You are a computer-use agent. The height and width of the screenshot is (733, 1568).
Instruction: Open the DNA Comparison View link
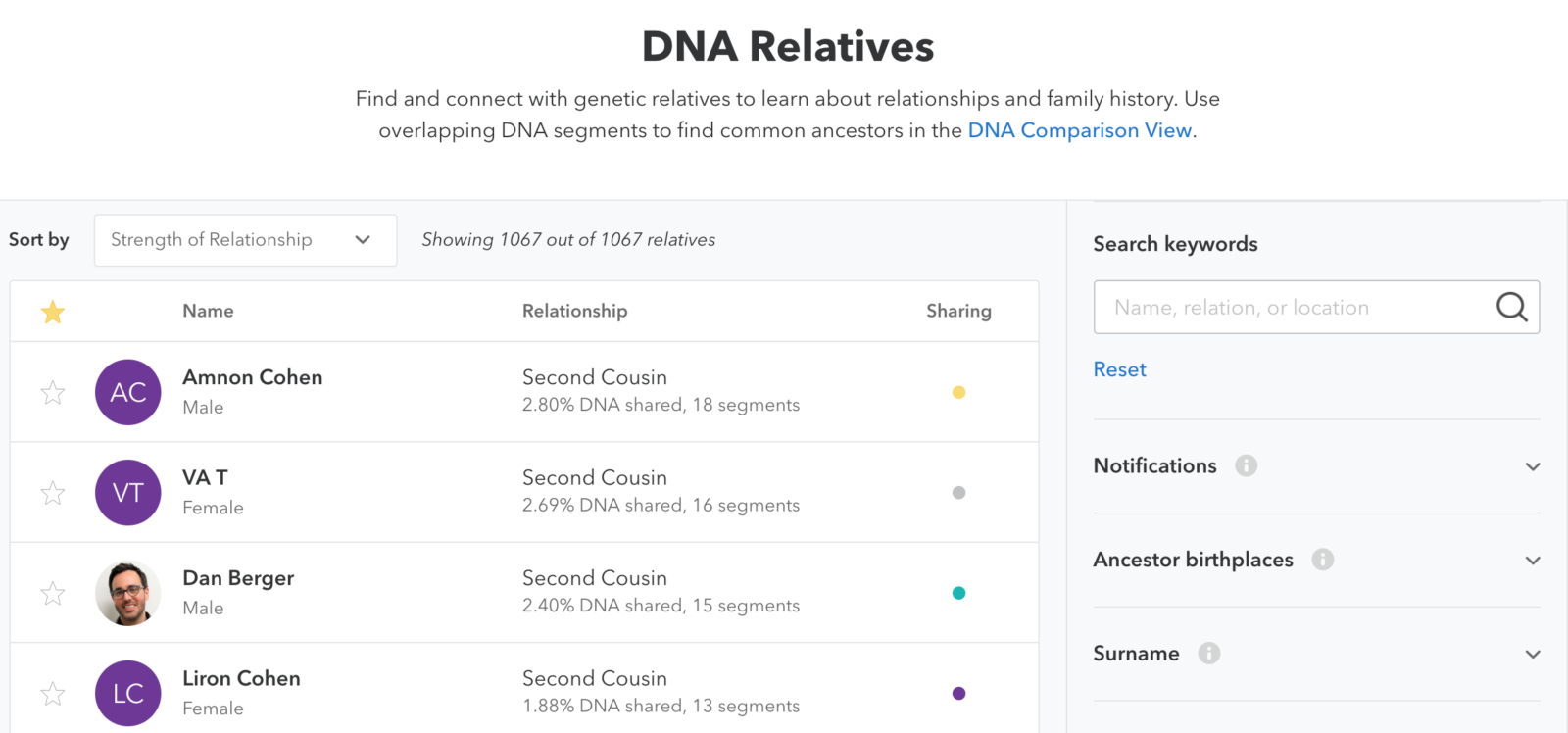1080,130
